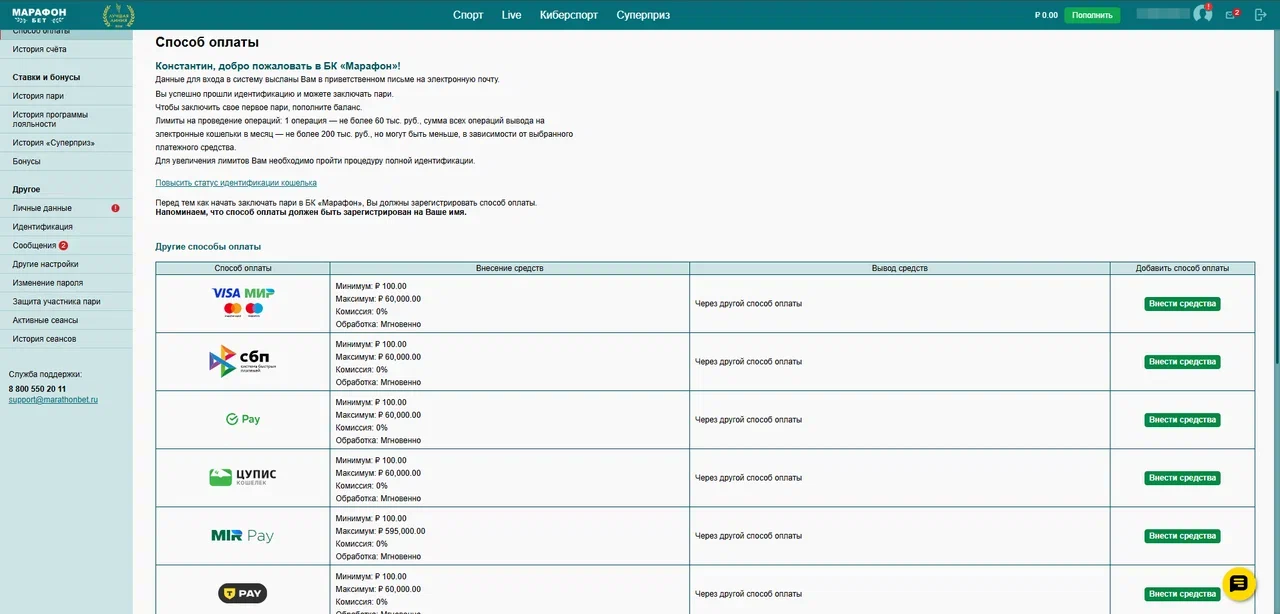
Task: Click the ₽ 0.00 balance amount
Action: pos(1046,15)
